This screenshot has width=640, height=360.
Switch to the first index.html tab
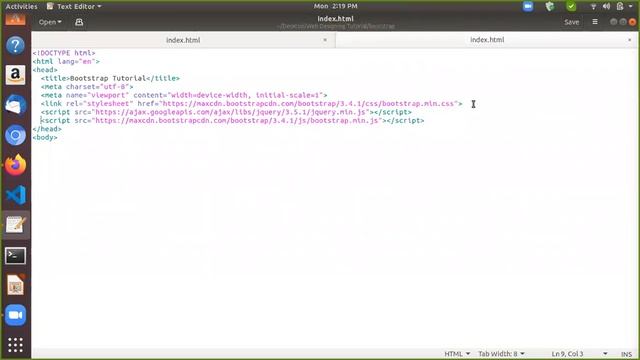(183, 40)
